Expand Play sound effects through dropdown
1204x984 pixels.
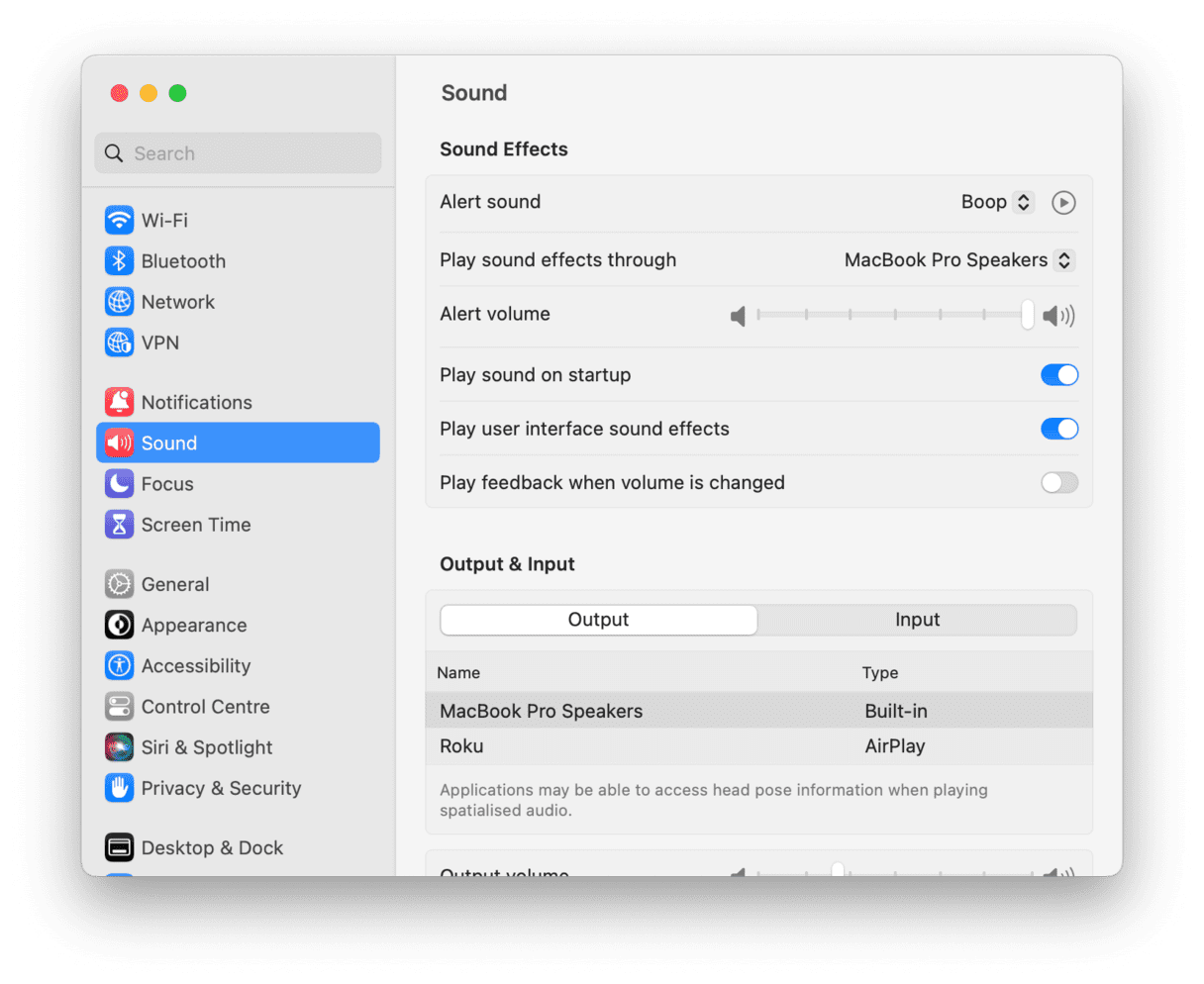coord(957,260)
